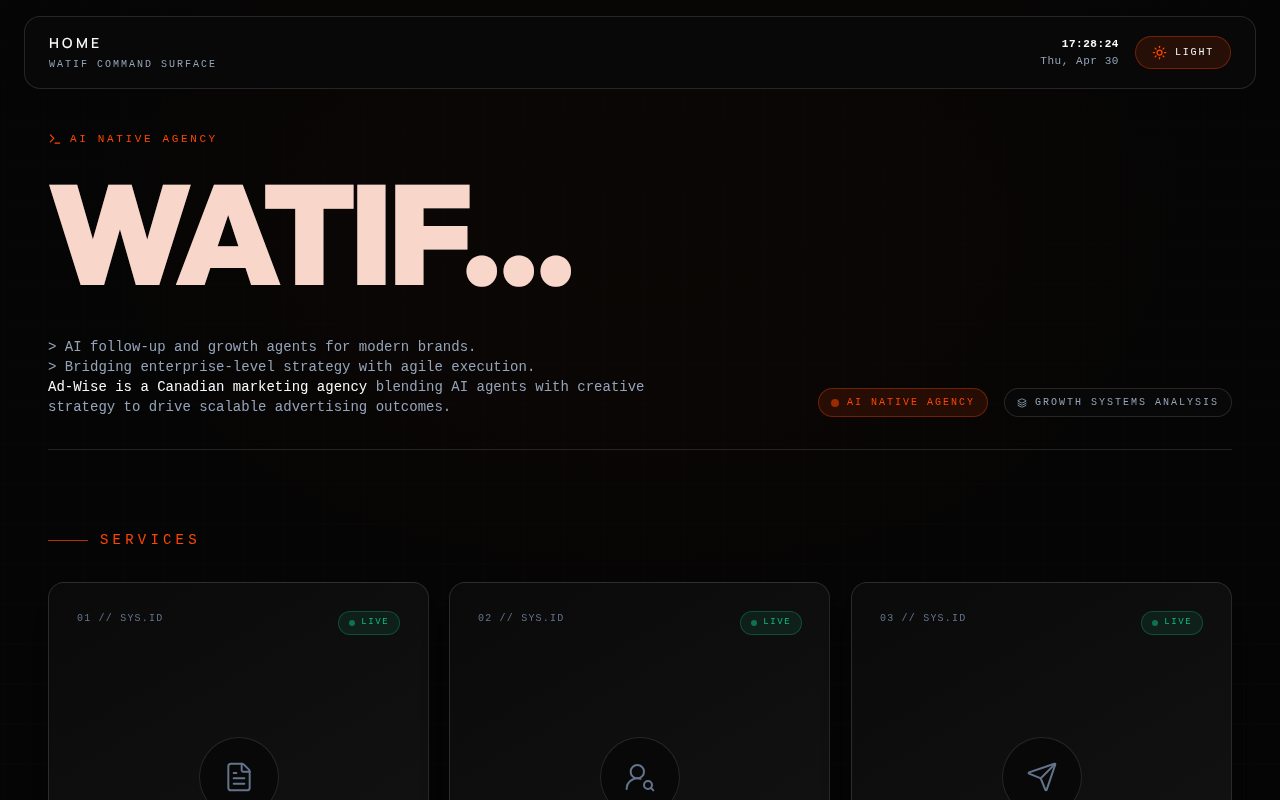Click the sun icon in LIGHT button
This screenshot has height=800, width=1280.
tap(1159, 53)
